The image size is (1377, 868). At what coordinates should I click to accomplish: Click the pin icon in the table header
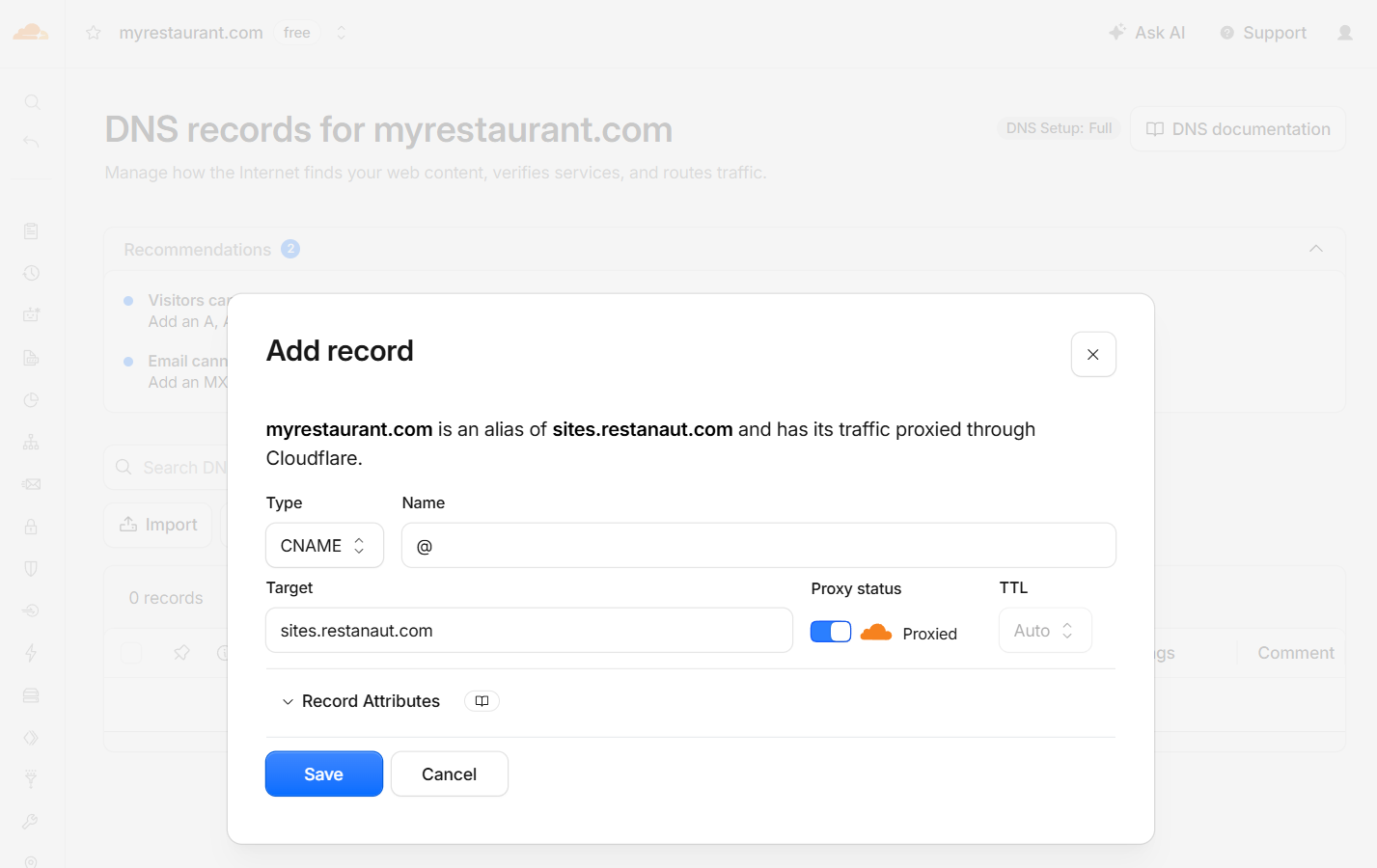(181, 653)
